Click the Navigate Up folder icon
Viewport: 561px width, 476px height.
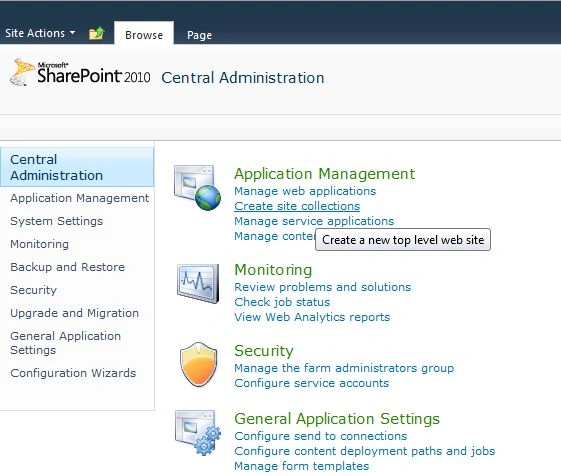pyautogui.click(x=96, y=33)
